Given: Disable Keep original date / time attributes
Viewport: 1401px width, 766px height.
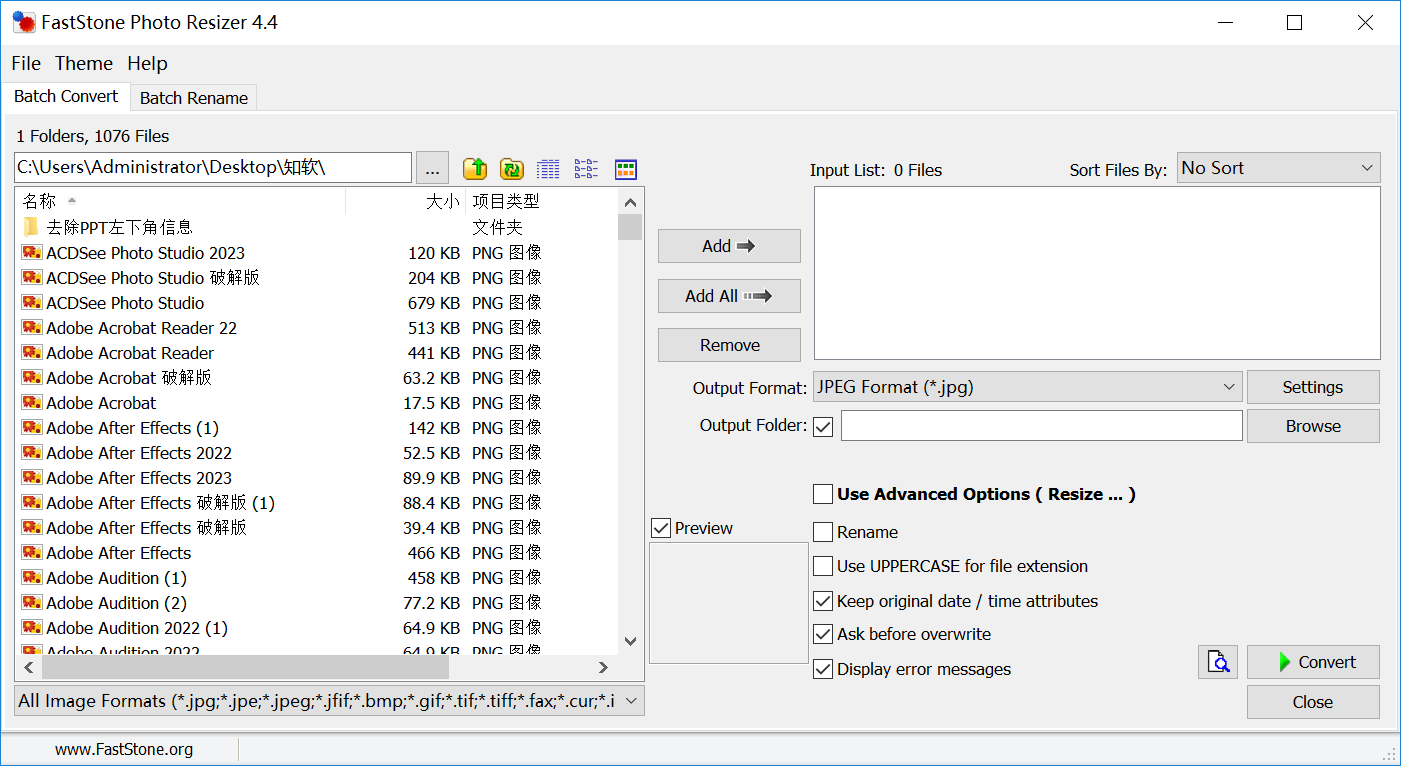Looking at the screenshot, I should pyautogui.click(x=823, y=601).
